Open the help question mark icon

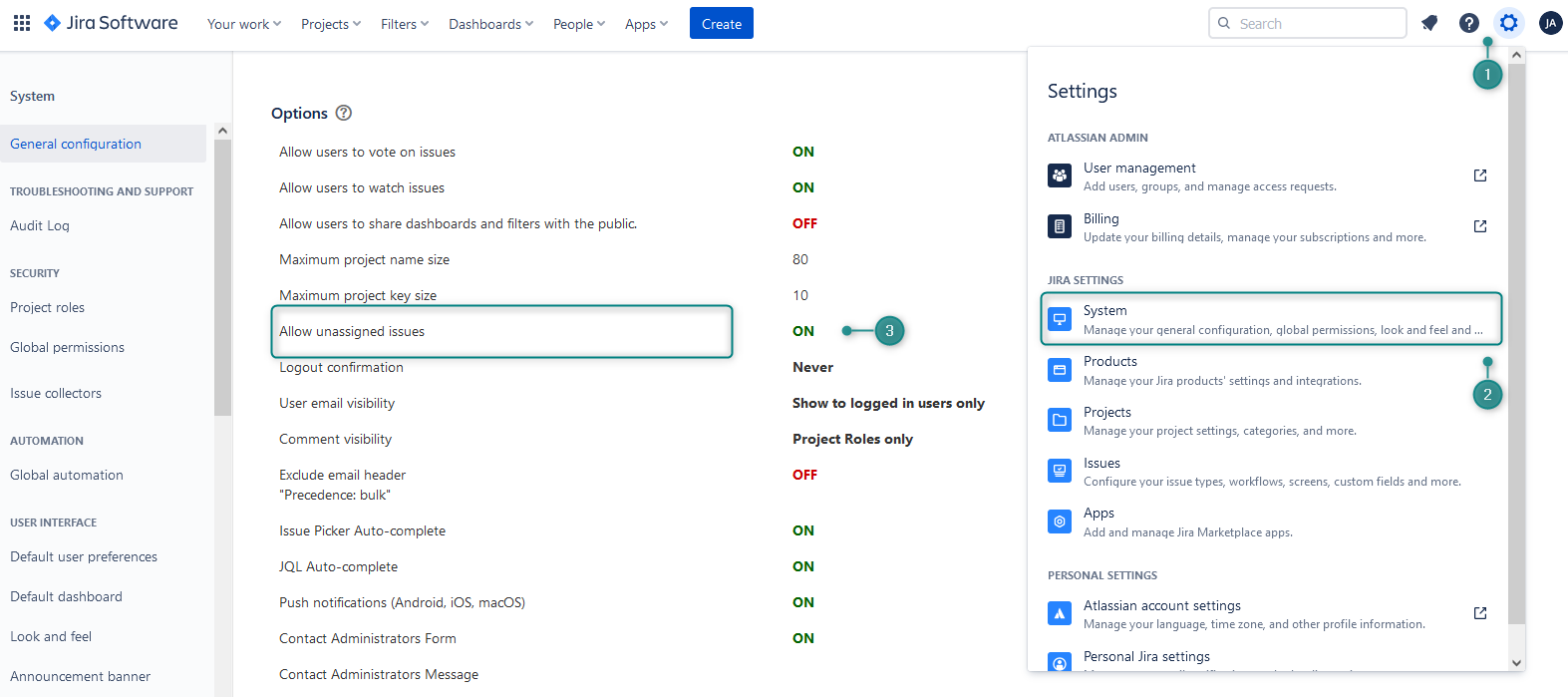(x=1469, y=23)
